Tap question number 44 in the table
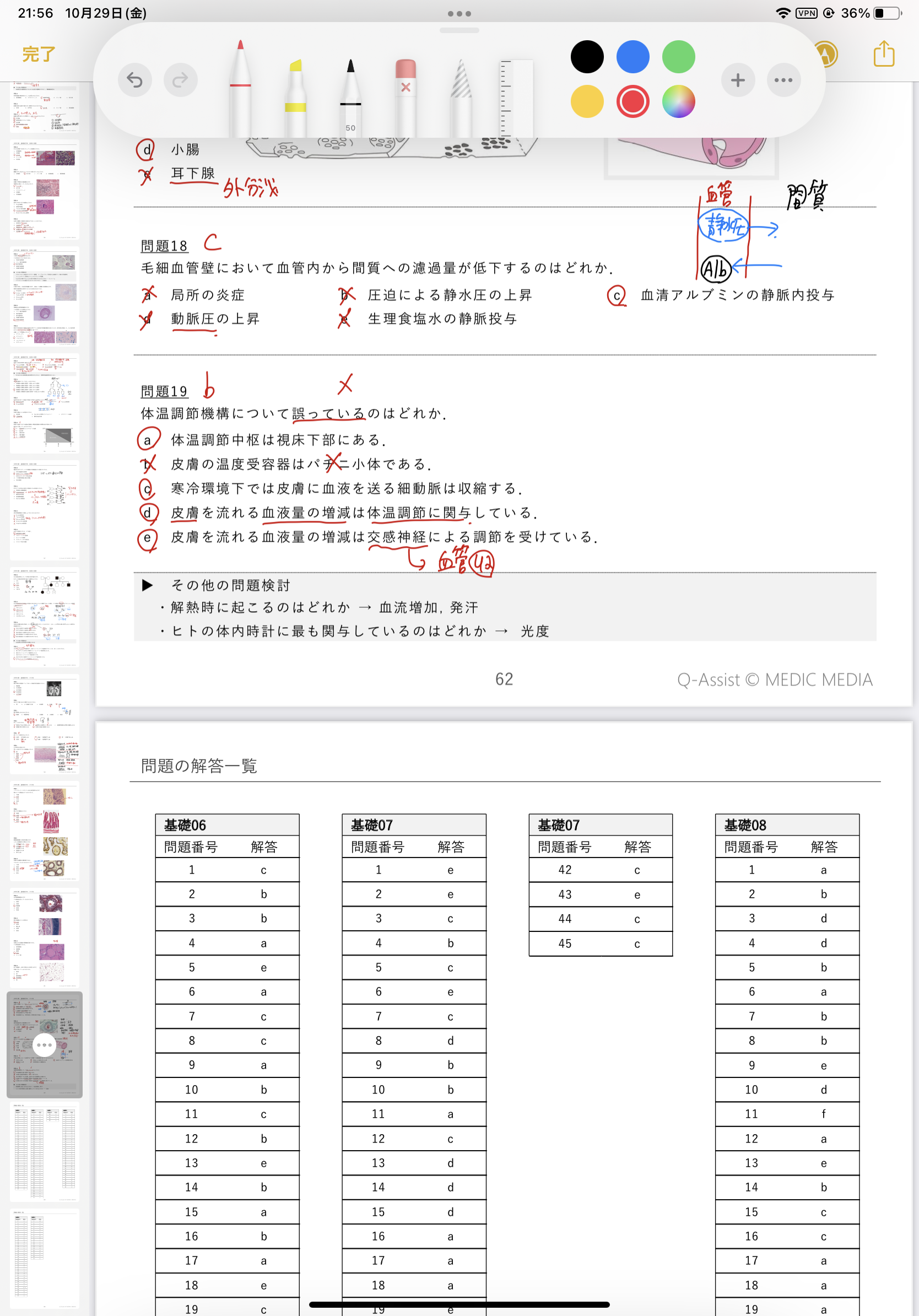 click(x=565, y=919)
